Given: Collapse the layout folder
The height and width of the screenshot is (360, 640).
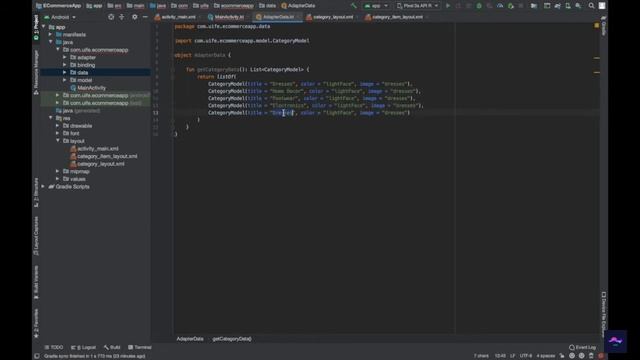Looking at the screenshot, I should point(58,141).
